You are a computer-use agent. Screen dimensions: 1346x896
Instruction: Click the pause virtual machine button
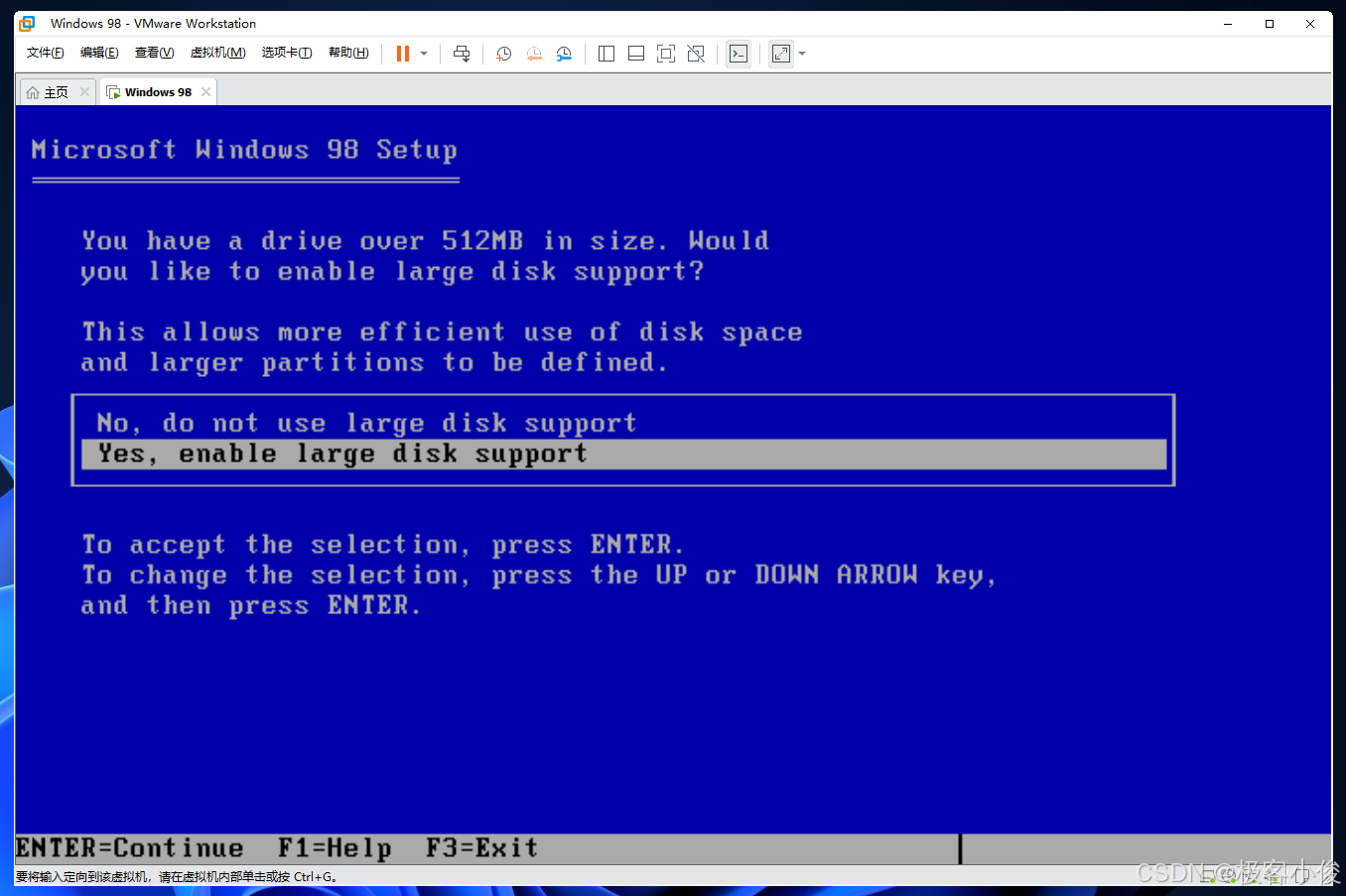(403, 54)
